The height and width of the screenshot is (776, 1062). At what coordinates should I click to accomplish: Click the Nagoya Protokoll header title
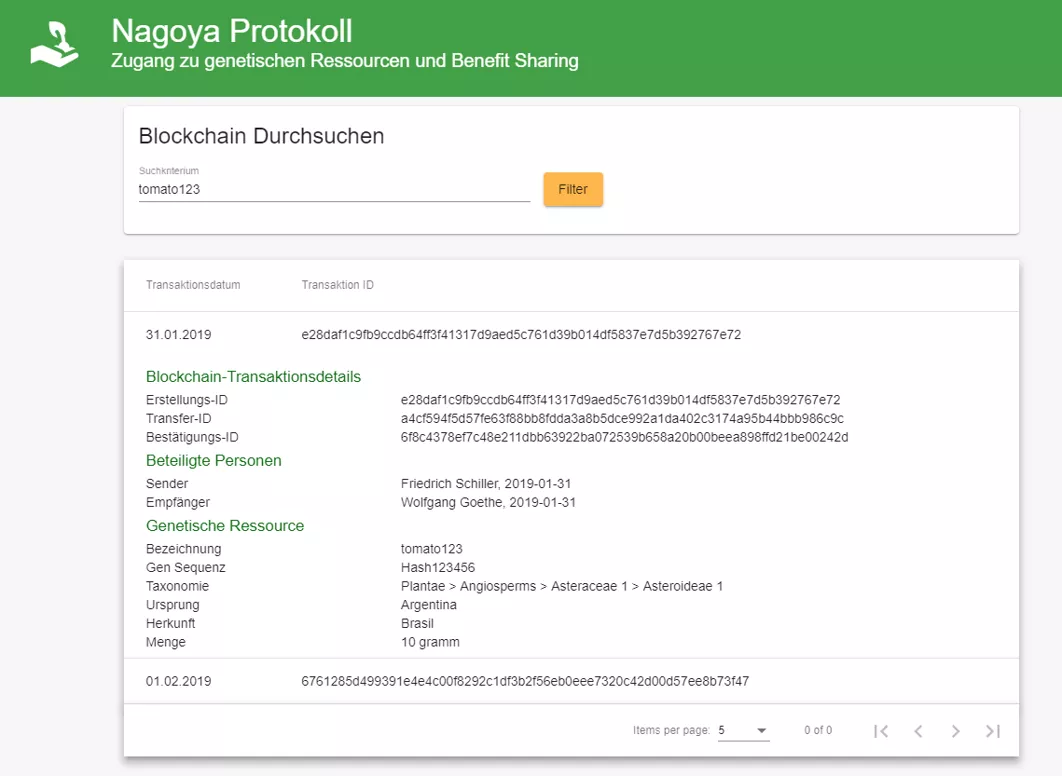click(x=232, y=31)
